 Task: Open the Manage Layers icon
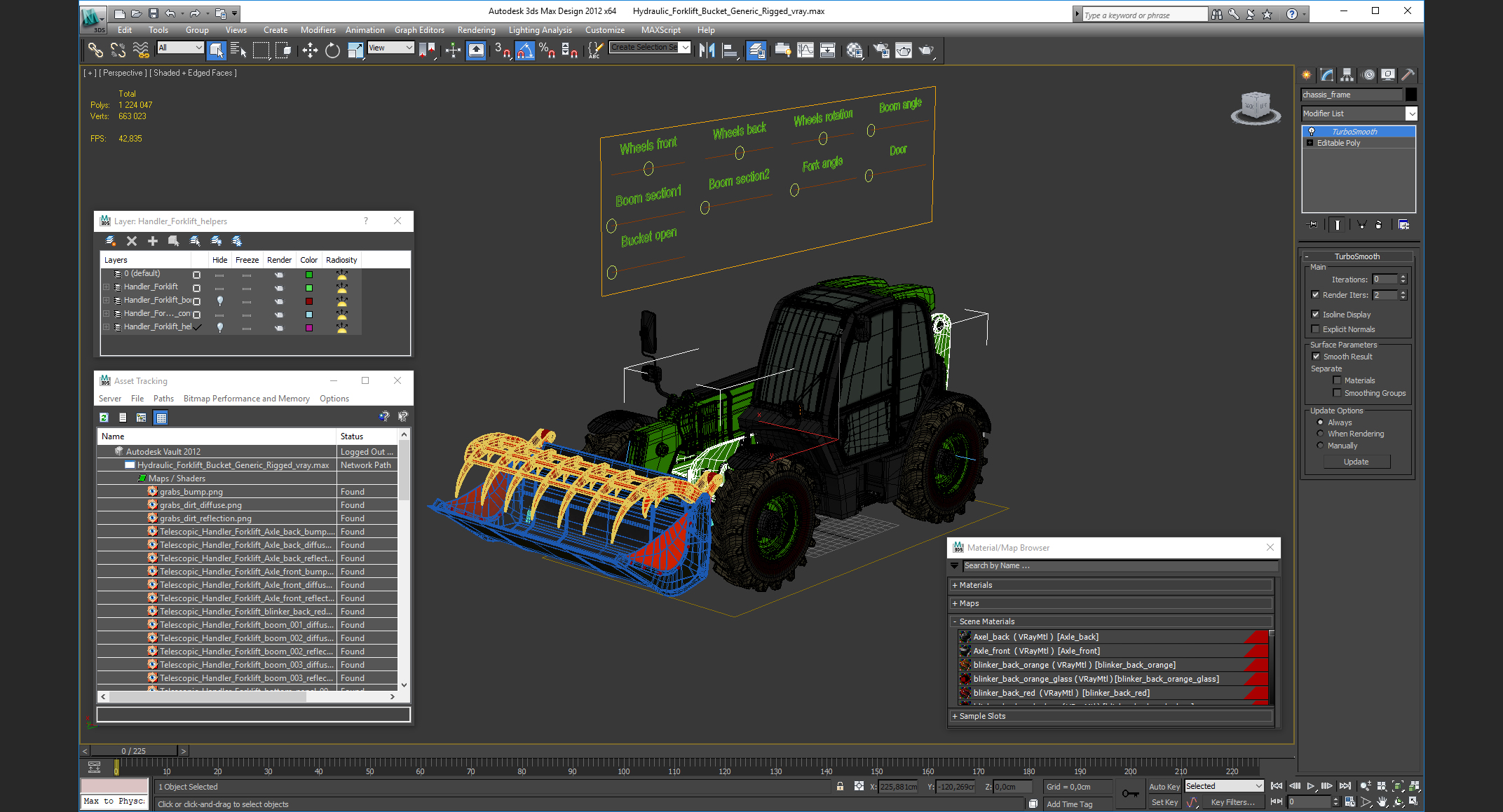point(756,50)
